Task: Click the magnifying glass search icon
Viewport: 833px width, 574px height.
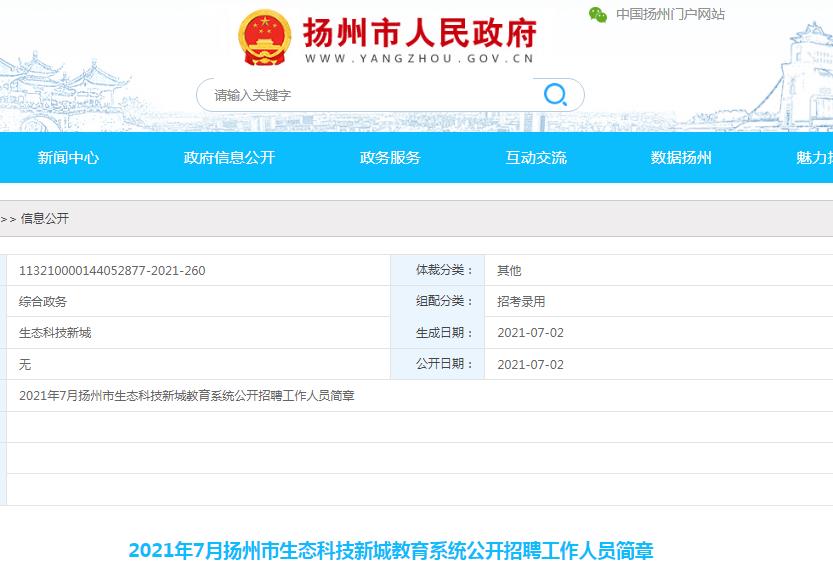Action: click(555, 95)
